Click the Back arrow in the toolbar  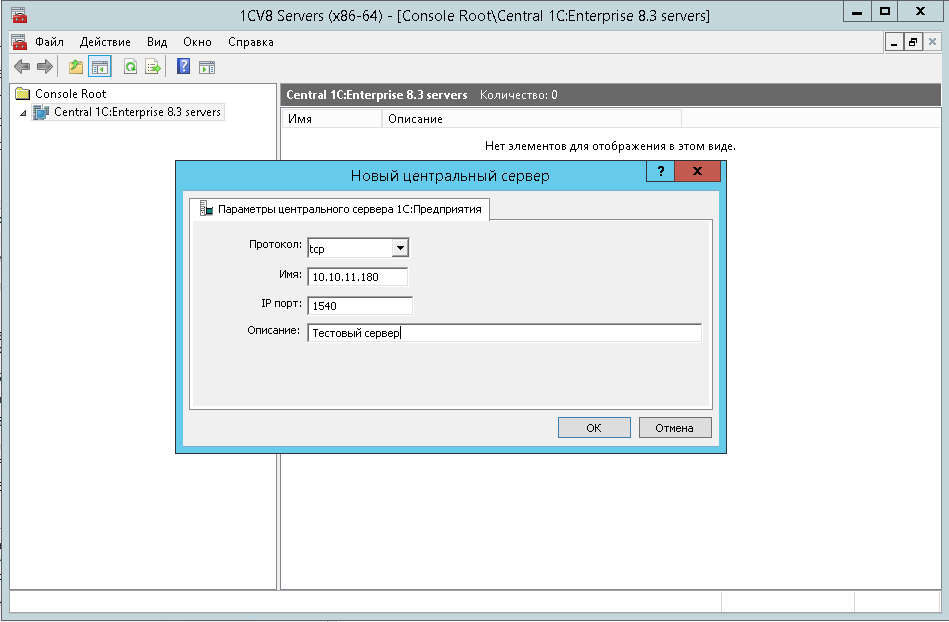(x=21, y=67)
